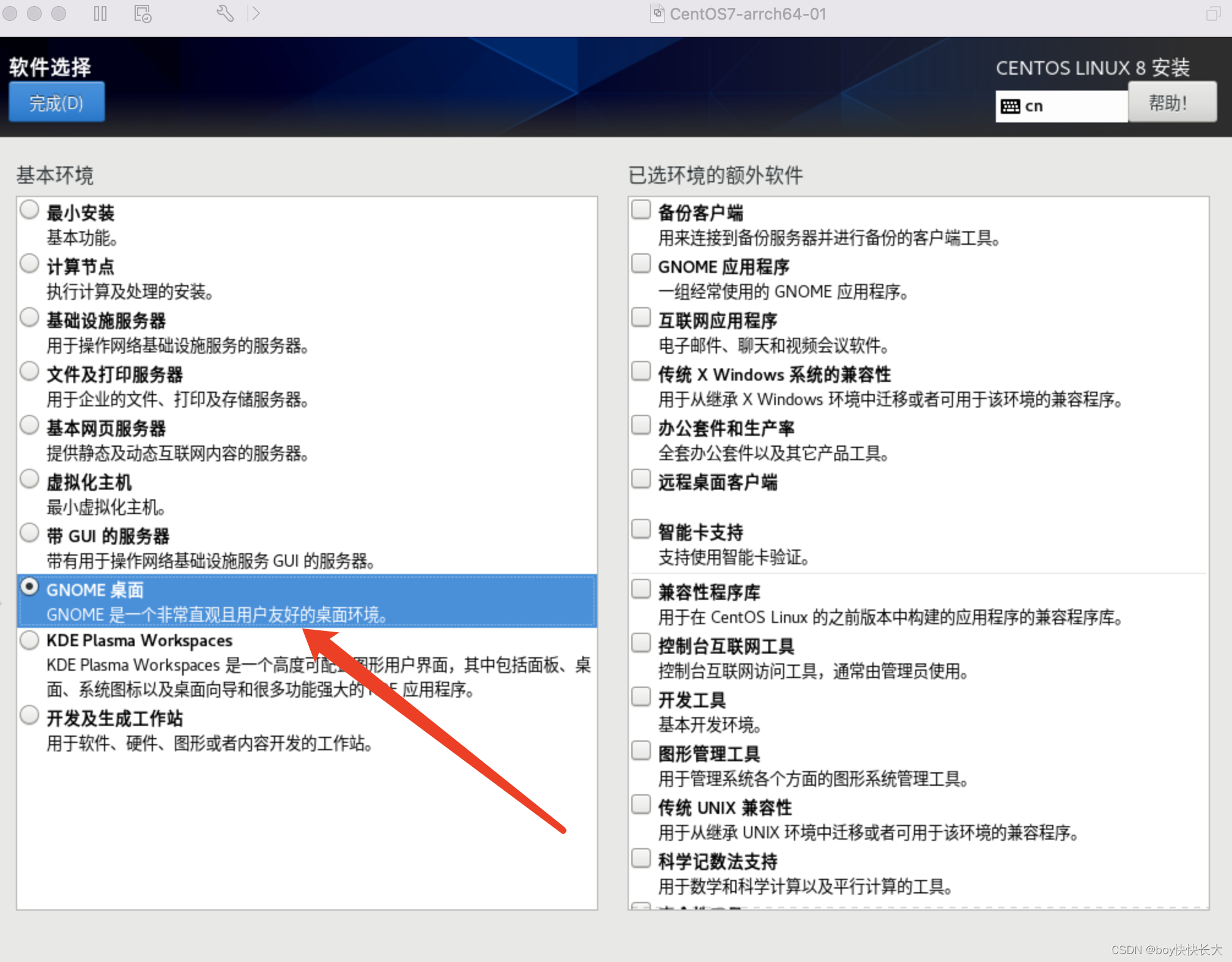Select the 开发及生成工作站 radio button
The width and height of the screenshot is (1232, 962).
coord(29,715)
